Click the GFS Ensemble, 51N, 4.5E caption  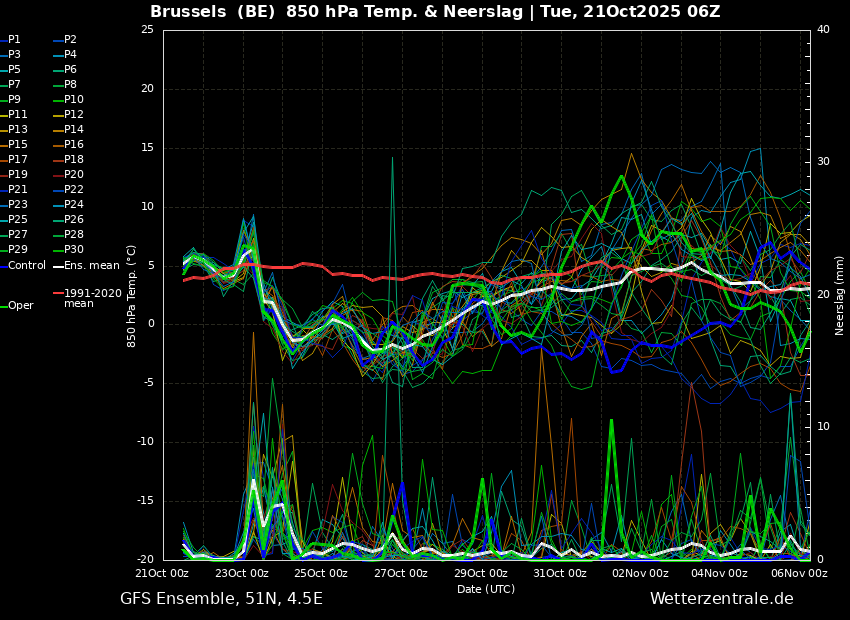221,599
